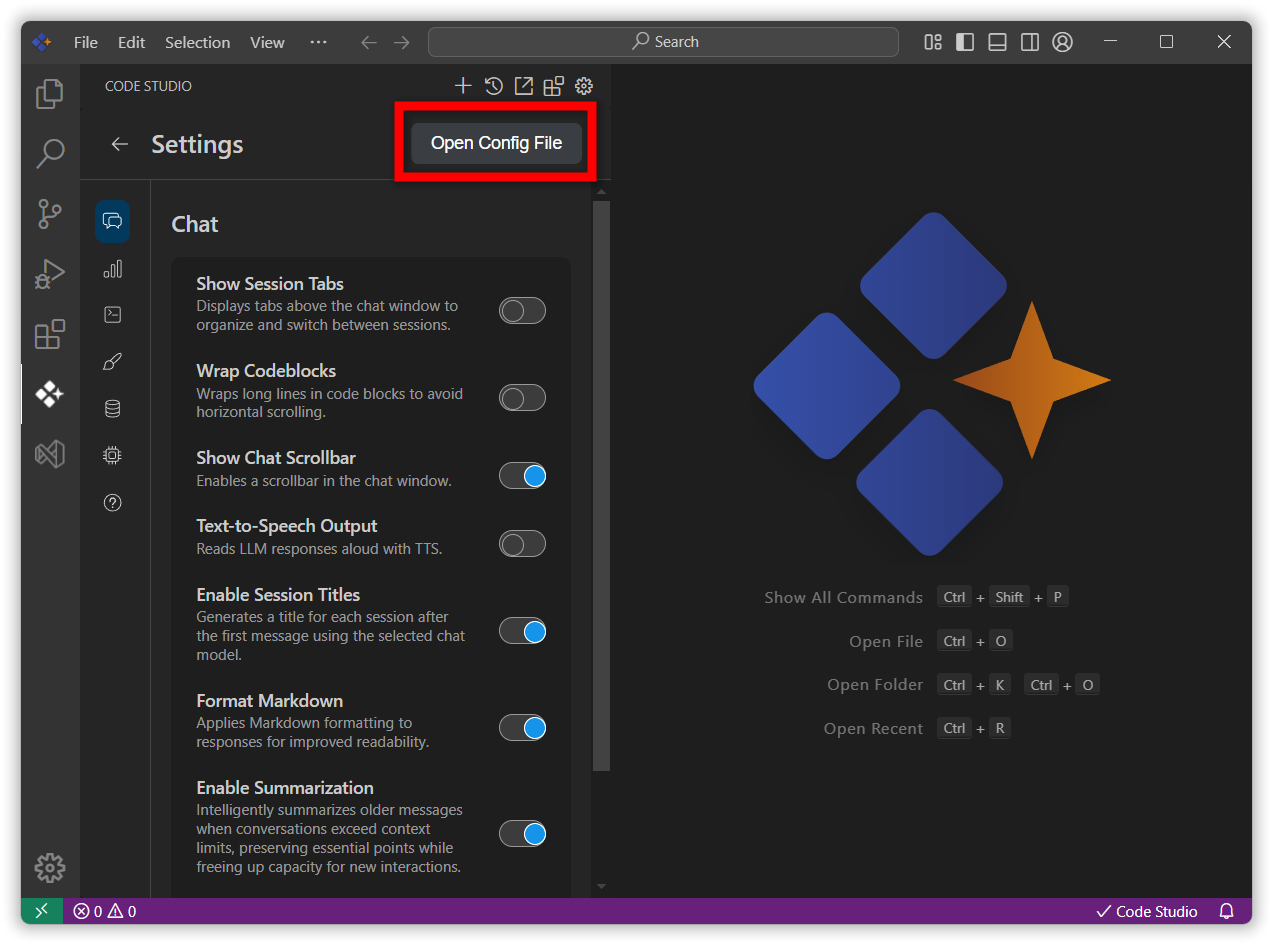Select the database settings category icon
The height and width of the screenshot is (945, 1273).
(x=113, y=409)
